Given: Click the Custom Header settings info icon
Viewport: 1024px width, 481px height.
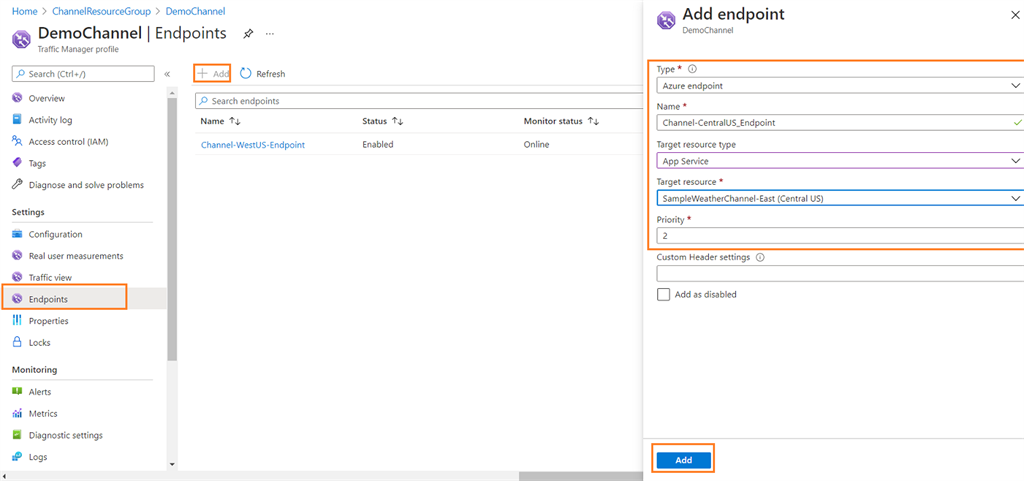Looking at the screenshot, I should coord(760,257).
